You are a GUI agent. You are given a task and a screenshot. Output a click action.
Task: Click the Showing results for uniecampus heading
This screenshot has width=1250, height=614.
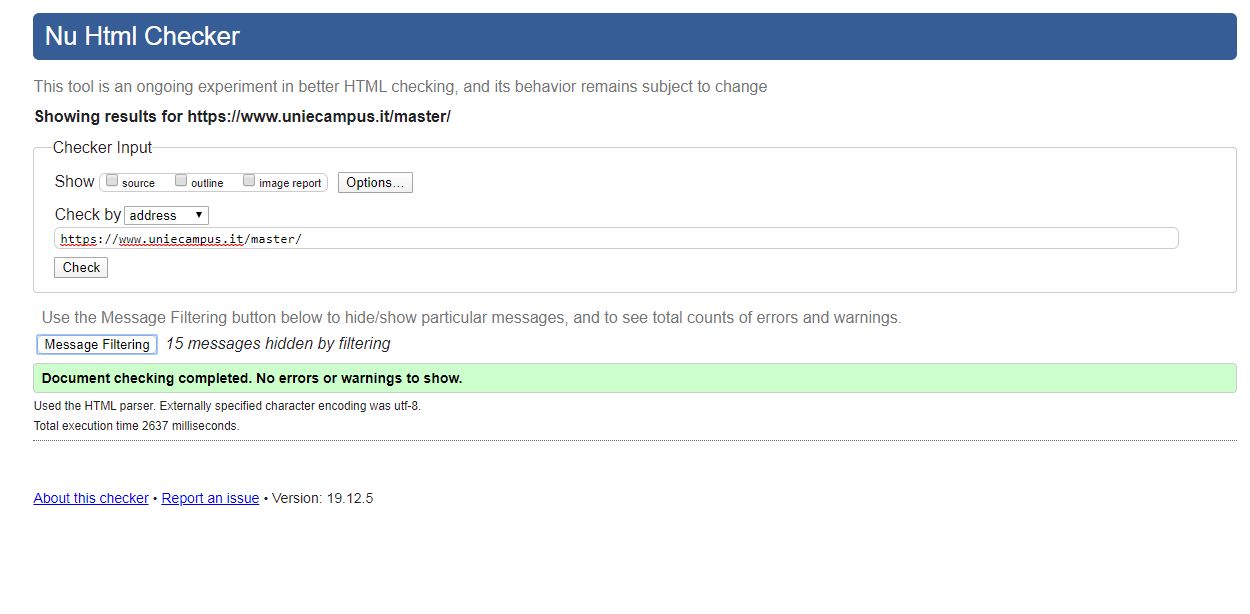[x=242, y=116]
